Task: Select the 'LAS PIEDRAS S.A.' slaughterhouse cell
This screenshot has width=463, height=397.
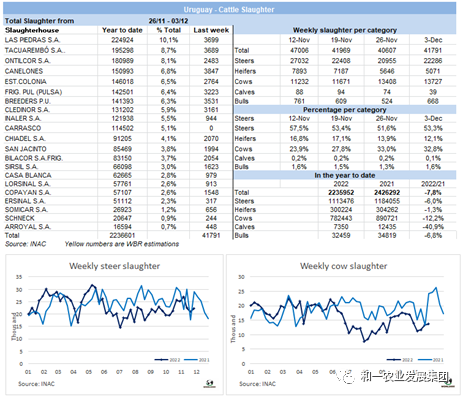Action: (x=32, y=40)
